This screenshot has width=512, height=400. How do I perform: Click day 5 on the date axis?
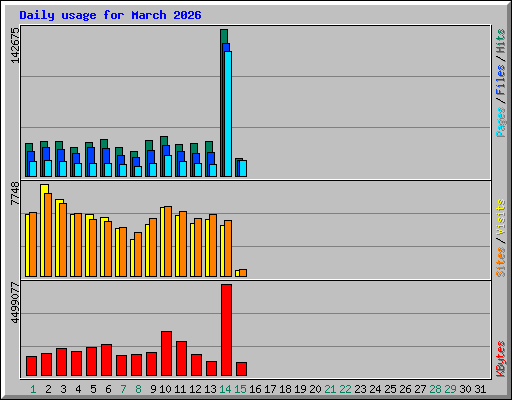(93, 389)
